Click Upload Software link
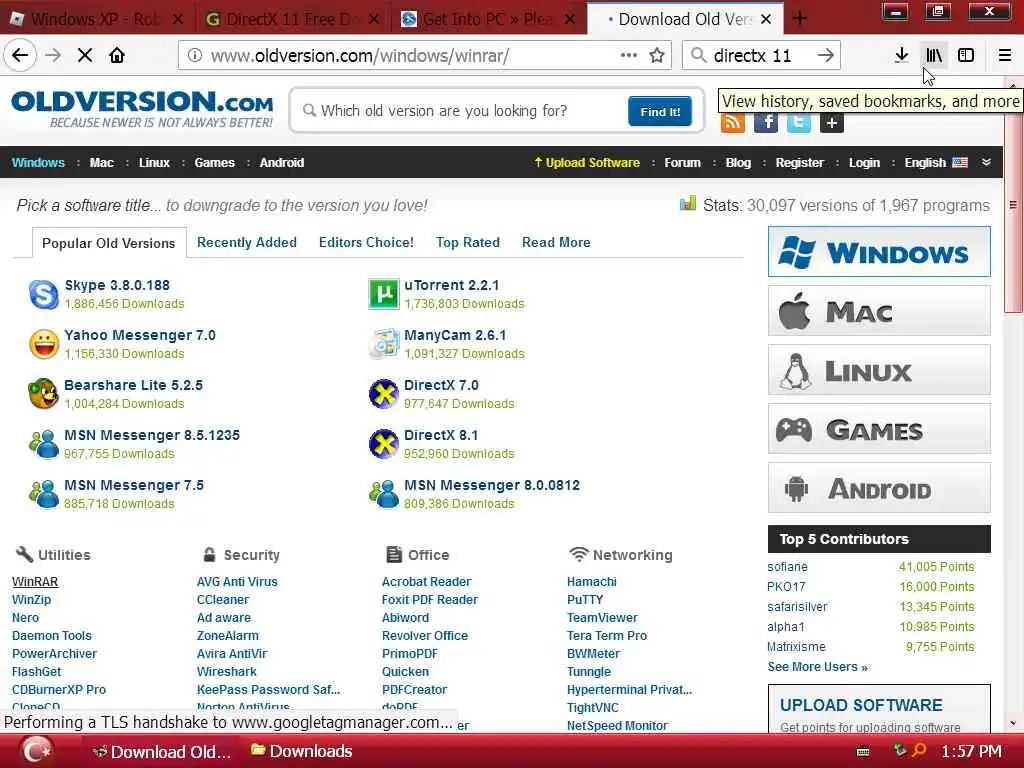Viewport: 1024px width, 768px height. coord(586,163)
